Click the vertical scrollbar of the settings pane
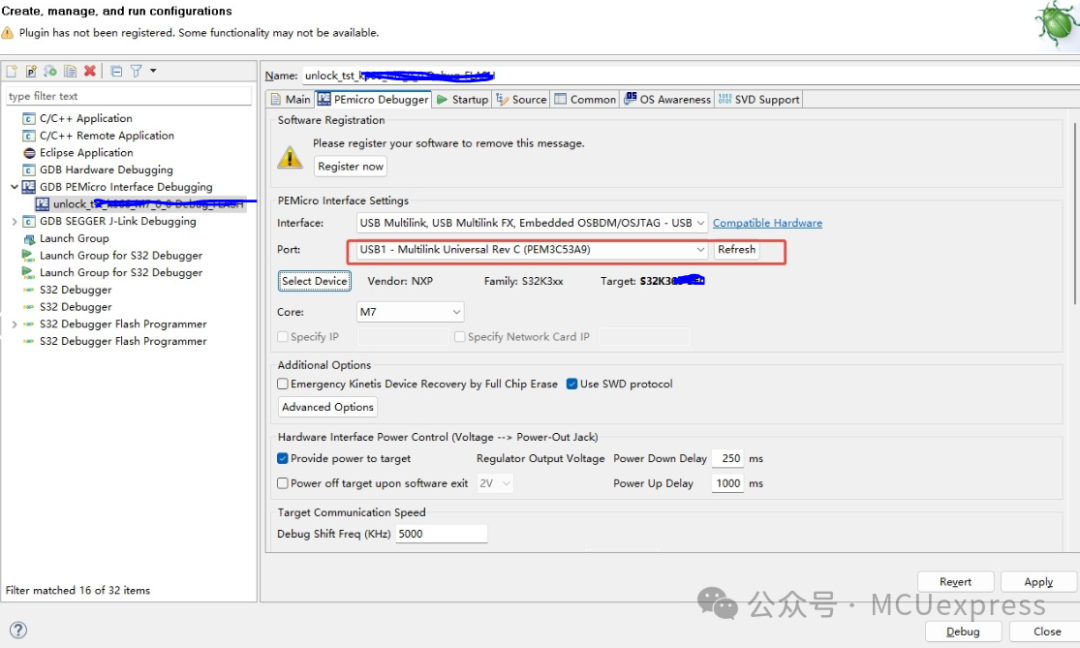Image resolution: width=1080 pixels, height=648 pixels. coord(1075,213)
